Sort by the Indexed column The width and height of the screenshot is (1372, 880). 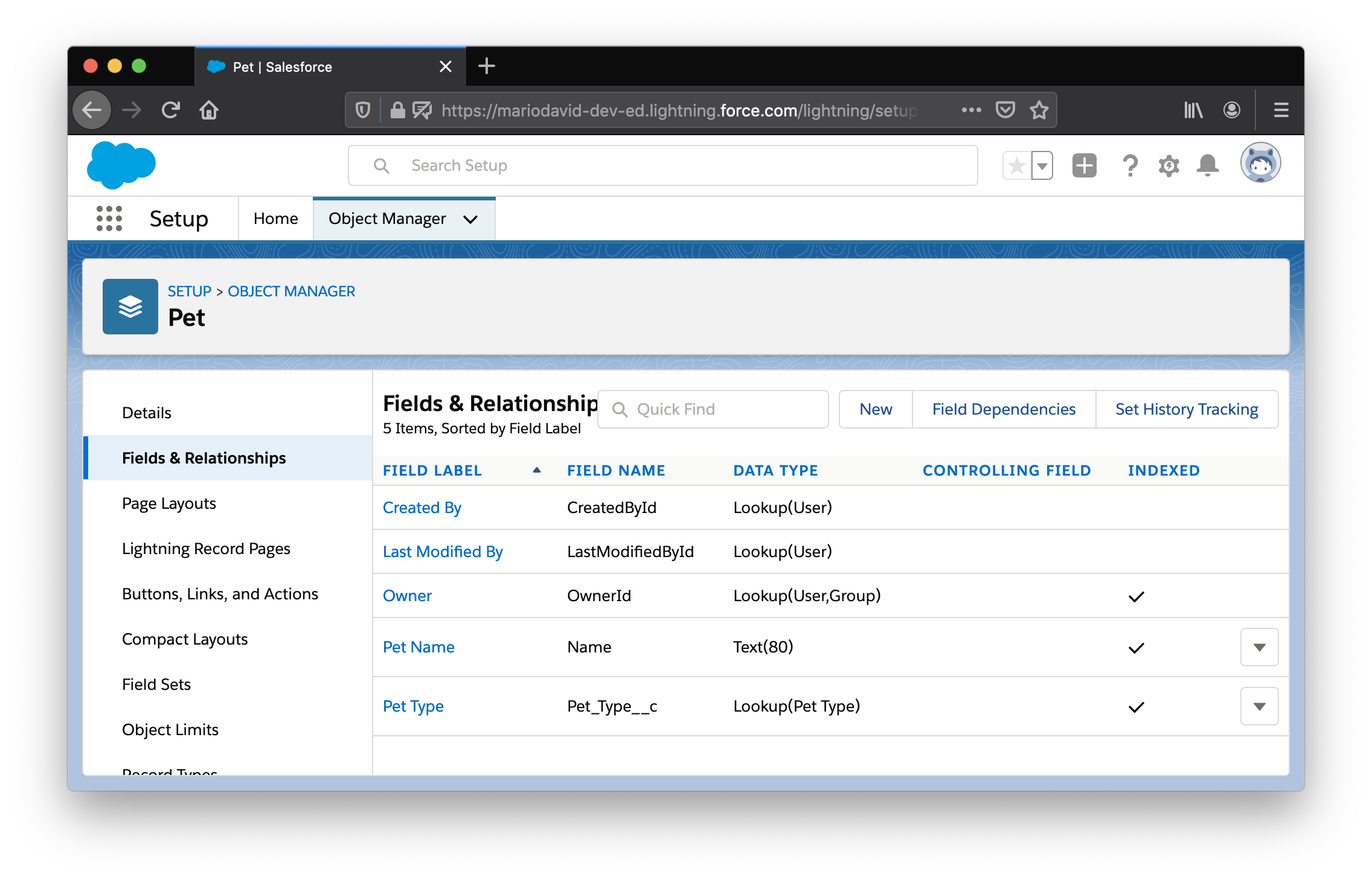(1164, 470)
